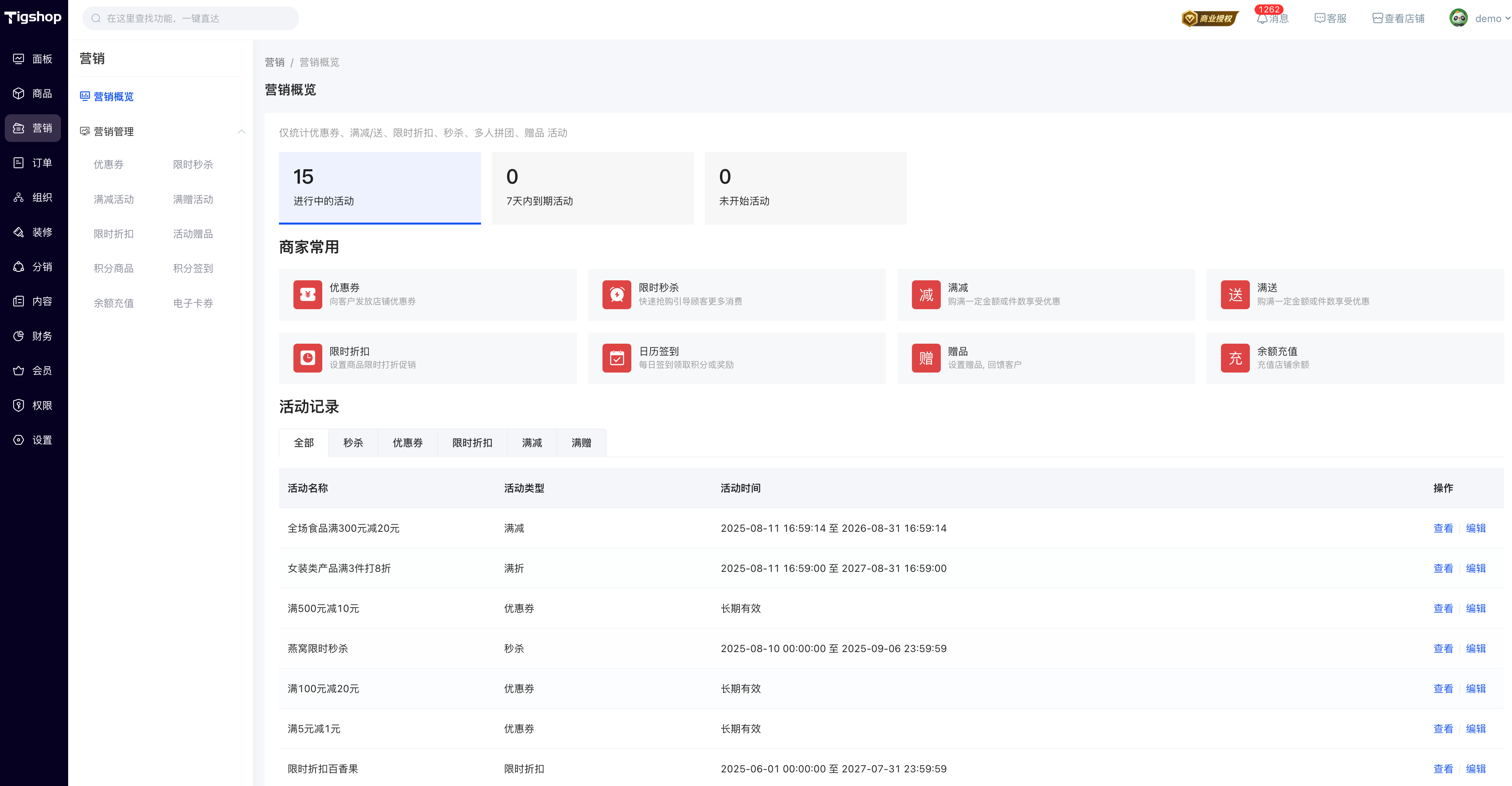This screenshot has height=786, width=1512.
Task: Open the 消息 notification bell
Action: coord(1262,19)
